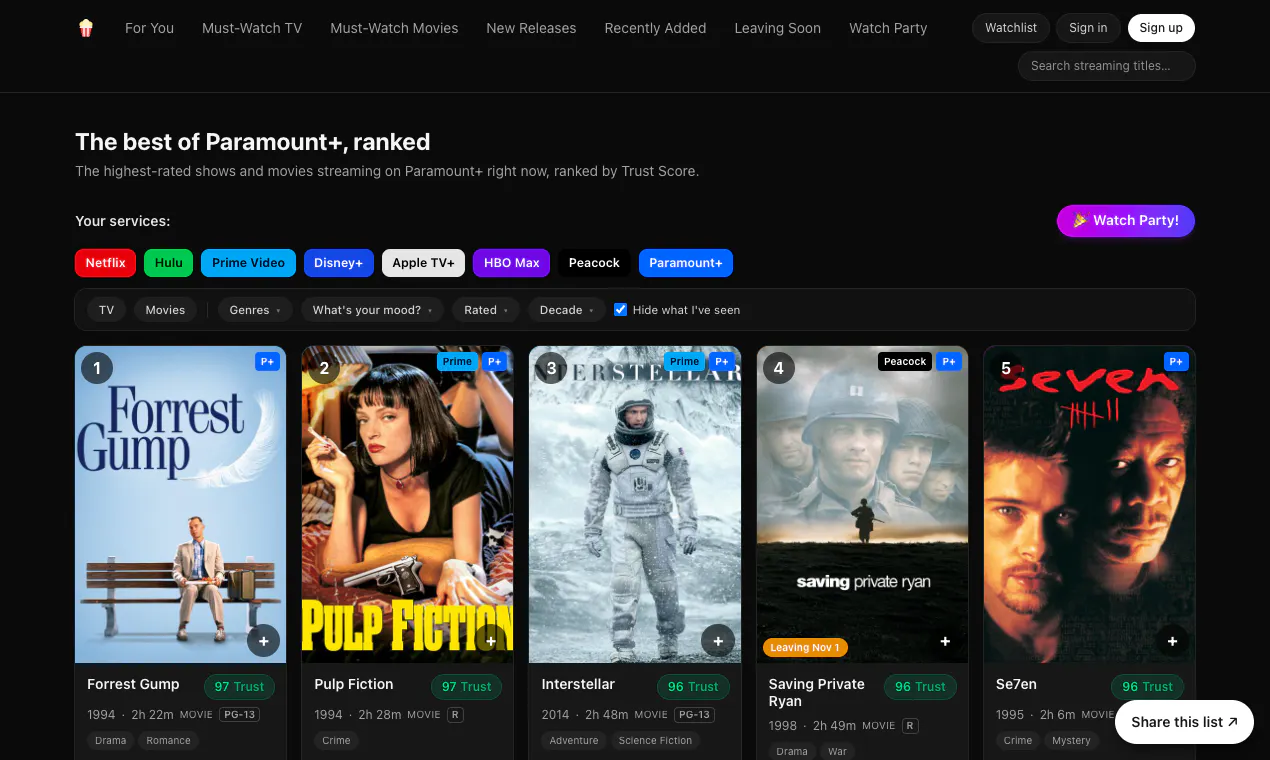Click the Prime badge on Pulp Fiction poster

(457, 362)
